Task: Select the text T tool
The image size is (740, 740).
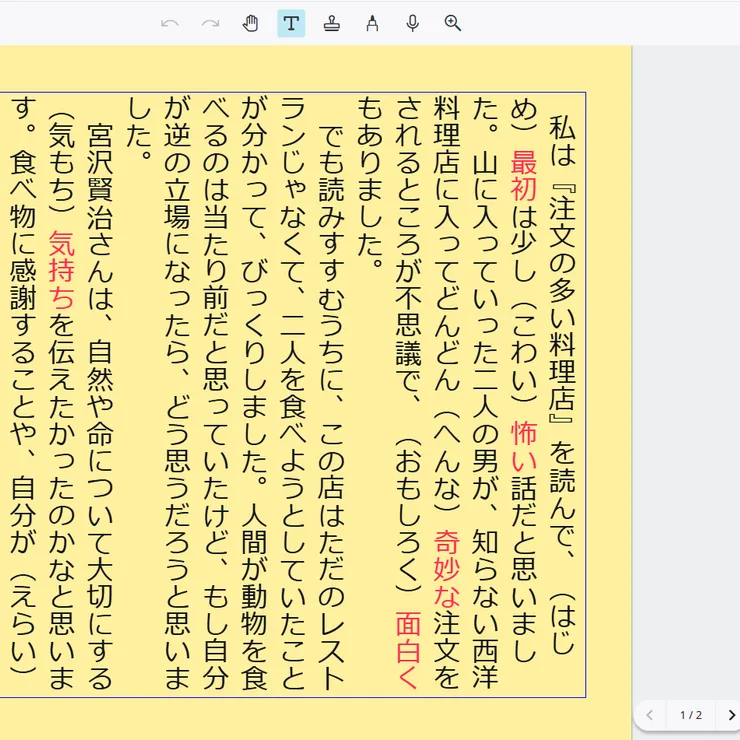Action: tap(291, 23)
